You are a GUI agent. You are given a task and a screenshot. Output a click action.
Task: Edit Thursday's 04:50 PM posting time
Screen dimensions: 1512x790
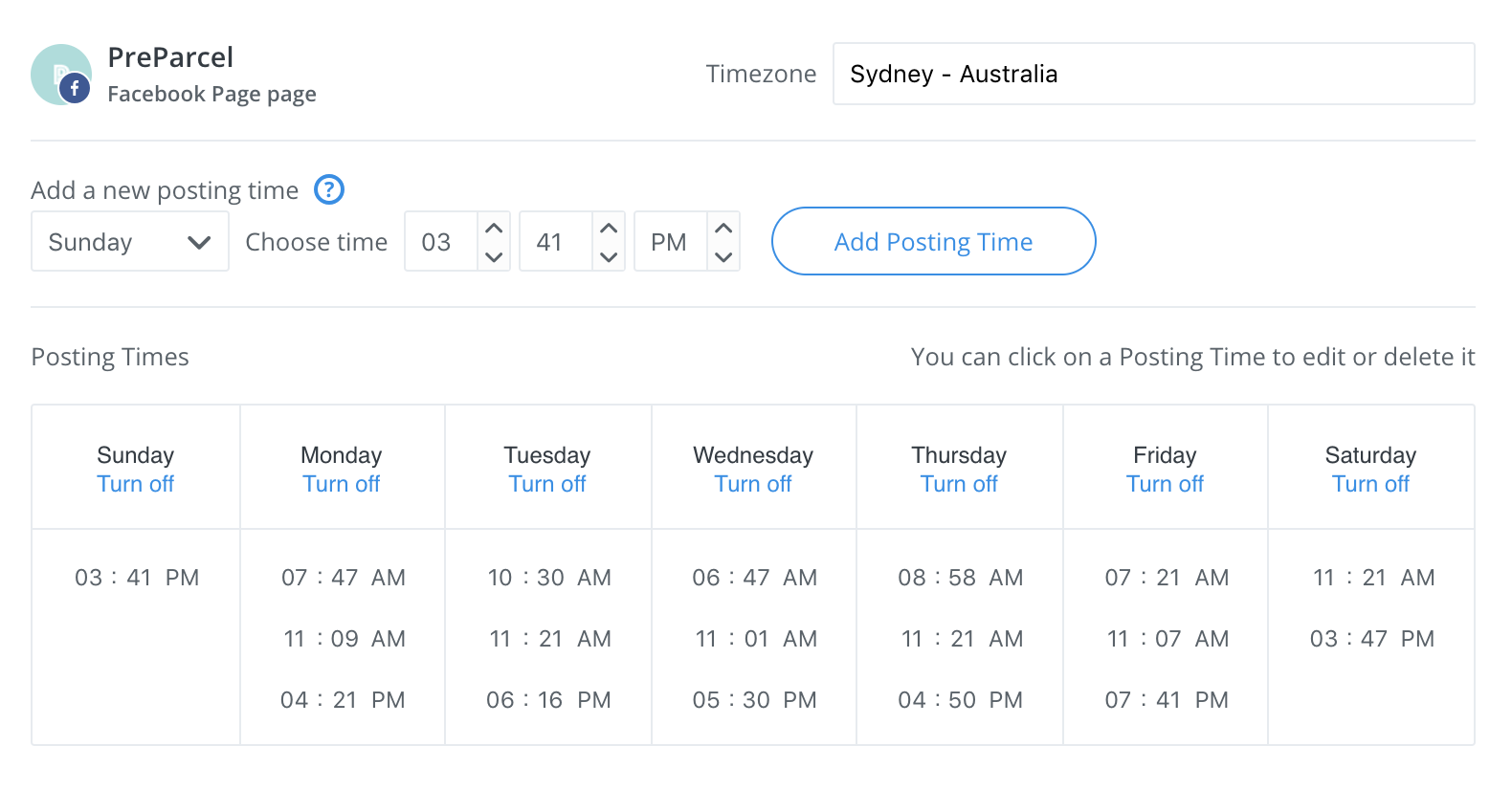pos(960,700)
